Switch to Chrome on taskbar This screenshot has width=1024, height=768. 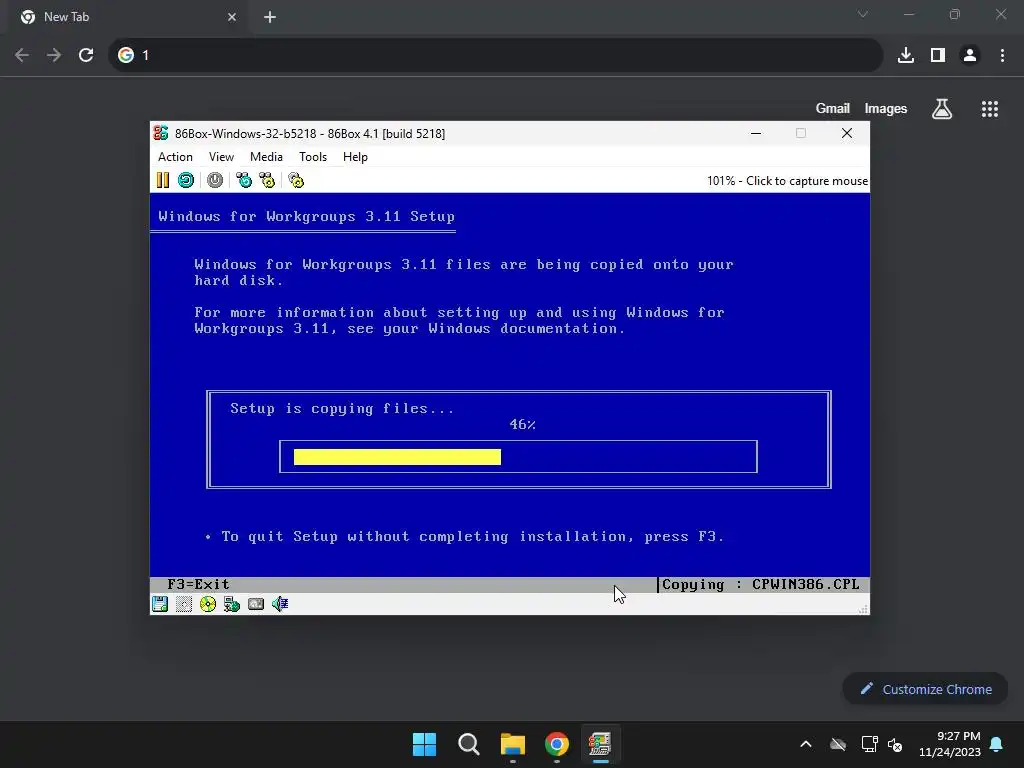[x=557, y=744]
